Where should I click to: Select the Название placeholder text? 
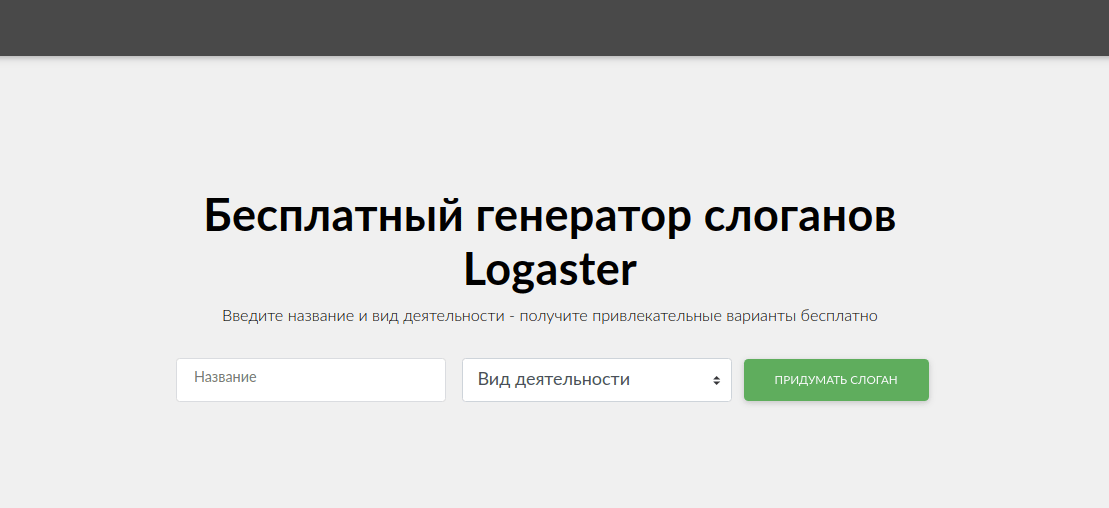coord(225,377)
